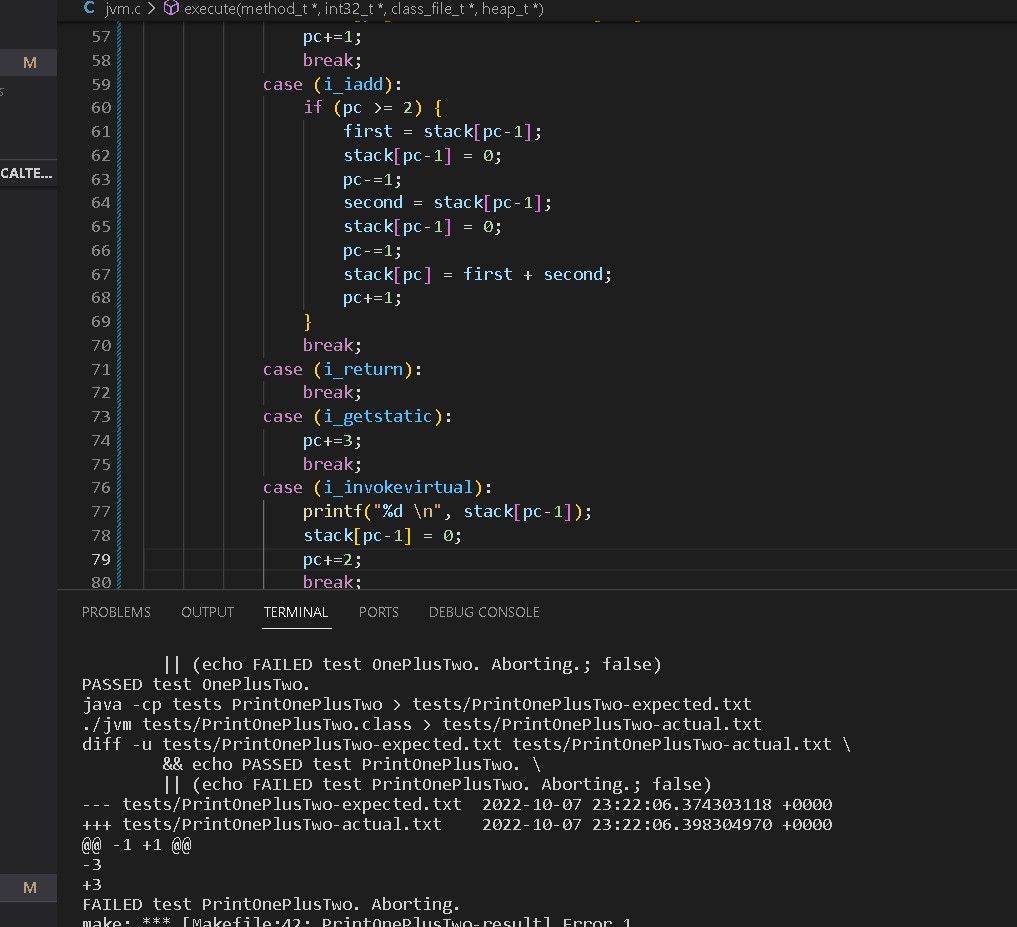The image size is (1017, 927).
Task: Click the breadcrumb chevron after jvm.c
Action: pyautogui.click(x=151, y=9)
